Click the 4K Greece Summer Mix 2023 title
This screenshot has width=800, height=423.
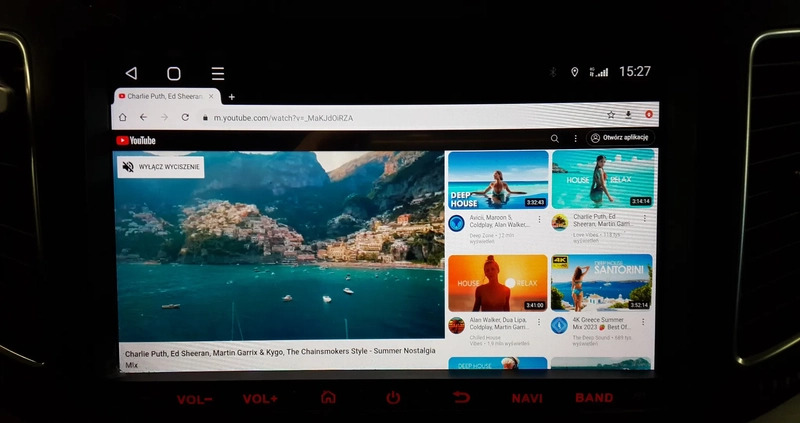click(x=602, y=324)
